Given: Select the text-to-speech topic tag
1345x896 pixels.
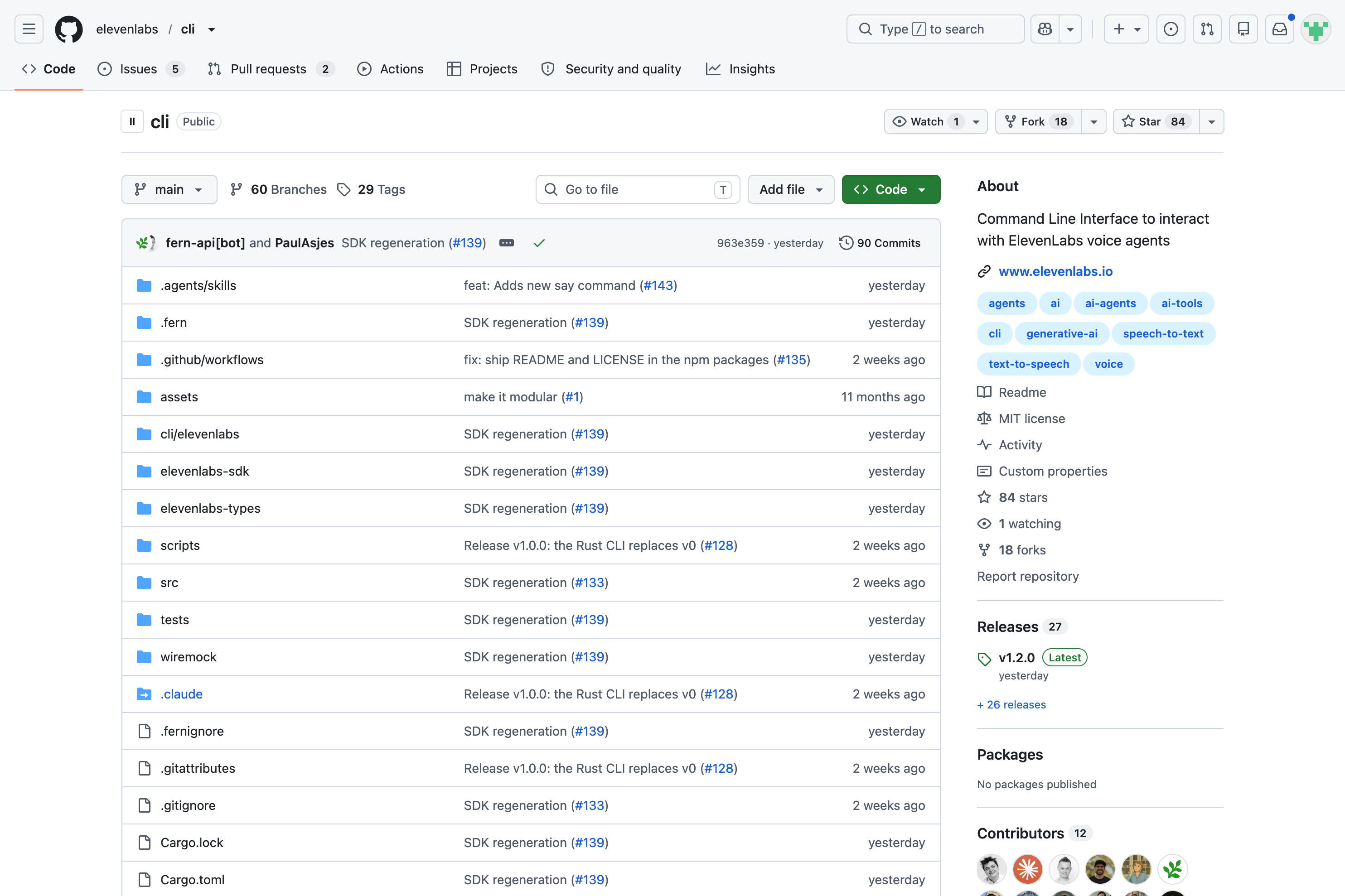Looking at the screenshot, I should pos(1028,364).
